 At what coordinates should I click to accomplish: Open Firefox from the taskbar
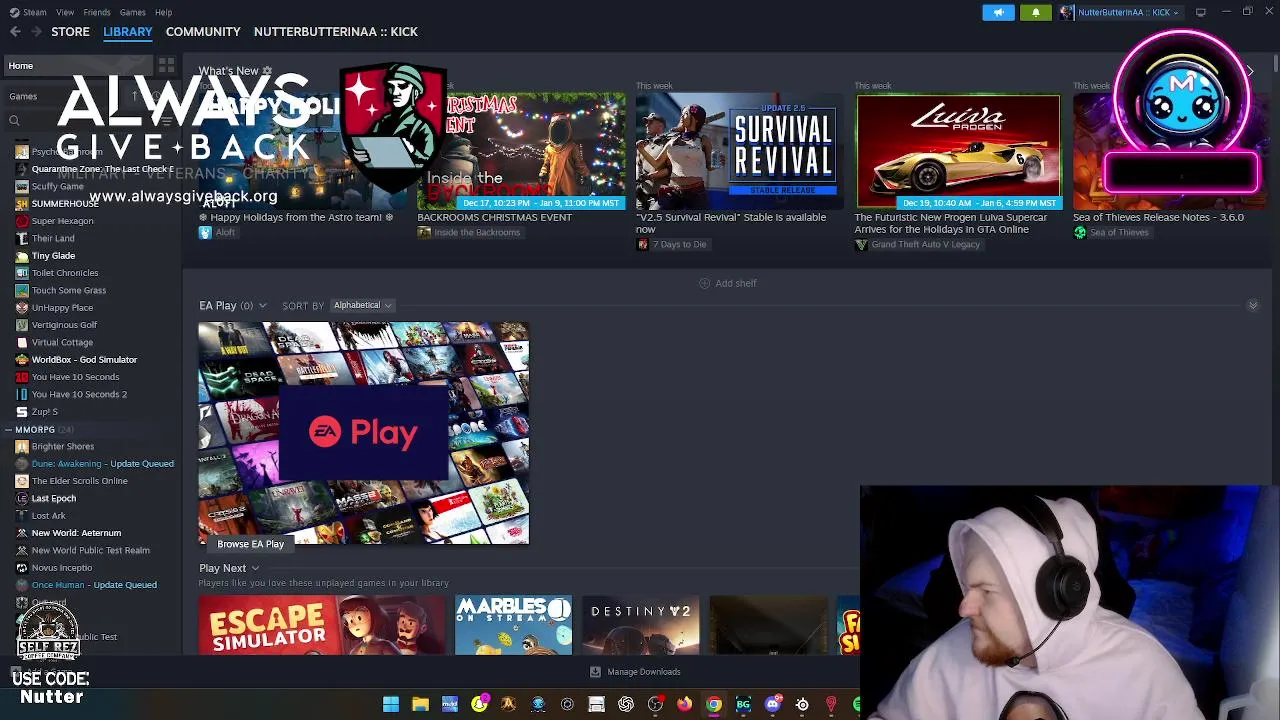684,704
